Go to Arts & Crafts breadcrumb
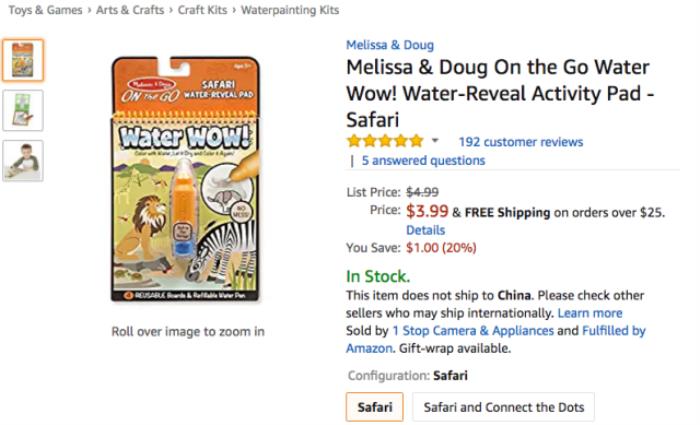The image size is (700, 425). [131, 10]
